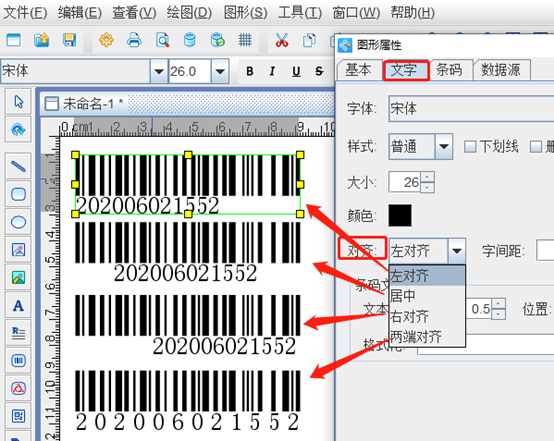Choose 右对齐 from alignment list
Image resolution: width=554 pixels, height=441 pixels.
point(427,316)
